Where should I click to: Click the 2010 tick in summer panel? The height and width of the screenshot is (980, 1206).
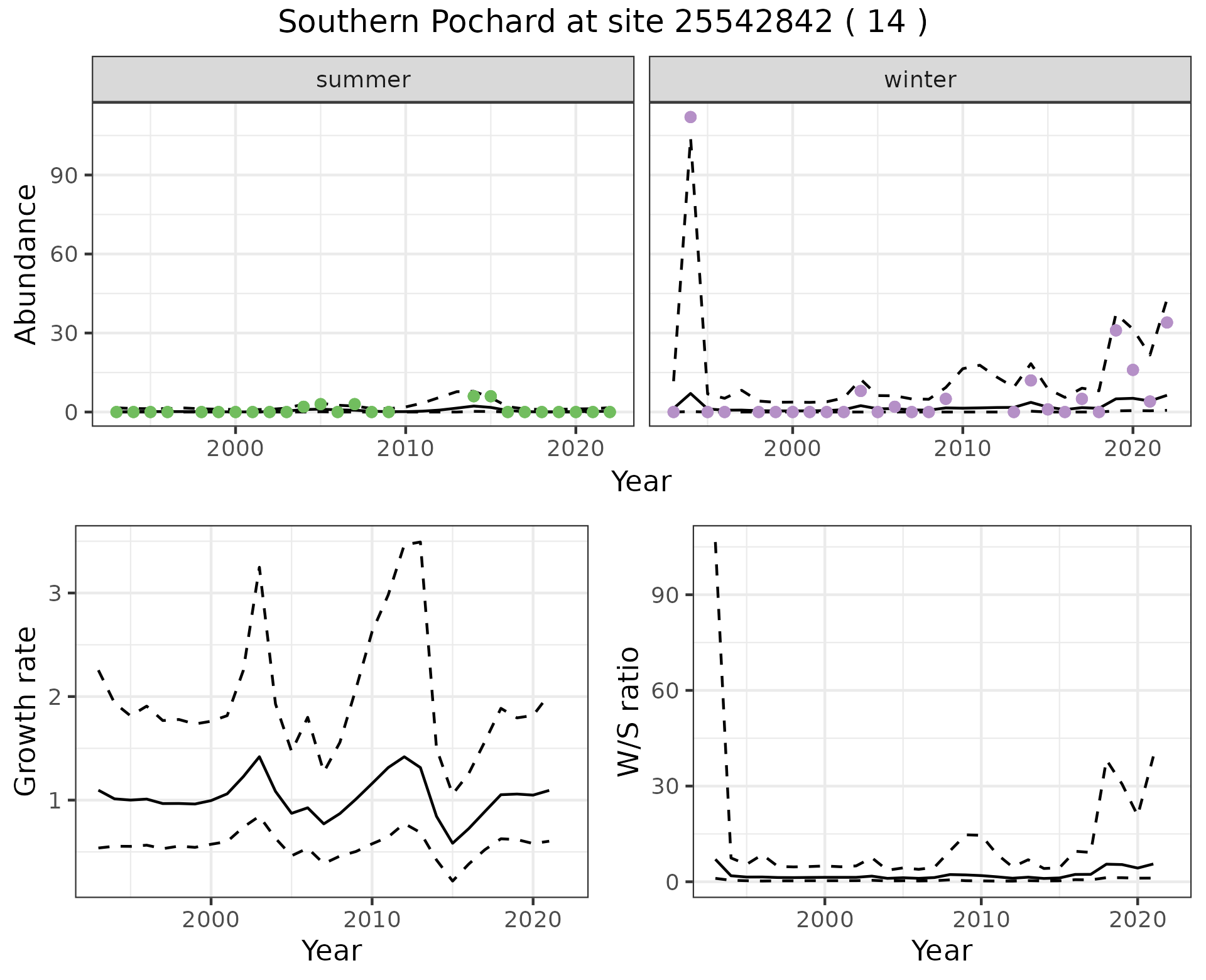point(405,449)
